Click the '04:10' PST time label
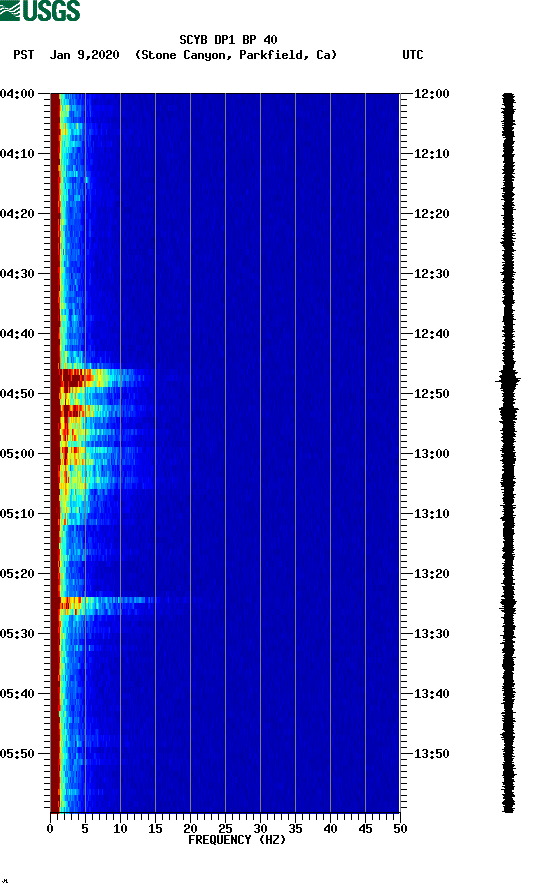552x892 pixels. (18, 154)
